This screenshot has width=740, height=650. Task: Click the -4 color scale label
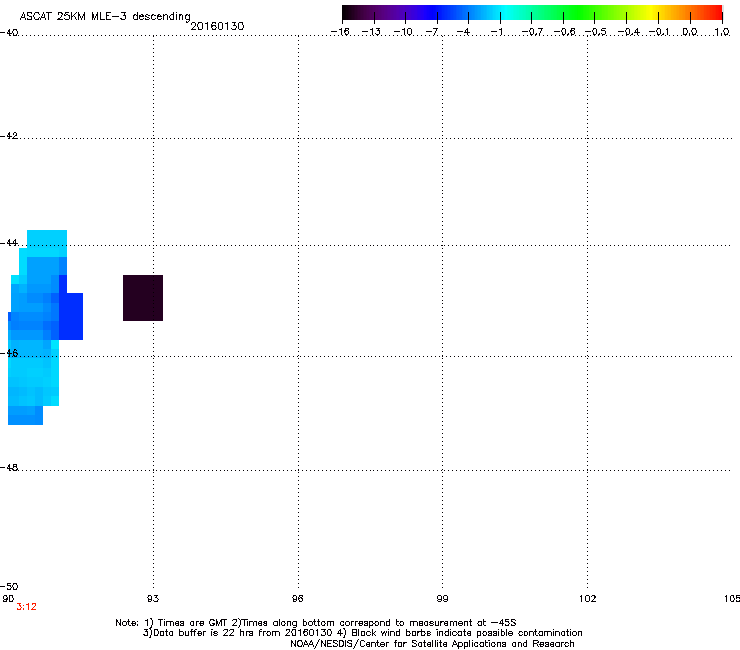point(463,32)
